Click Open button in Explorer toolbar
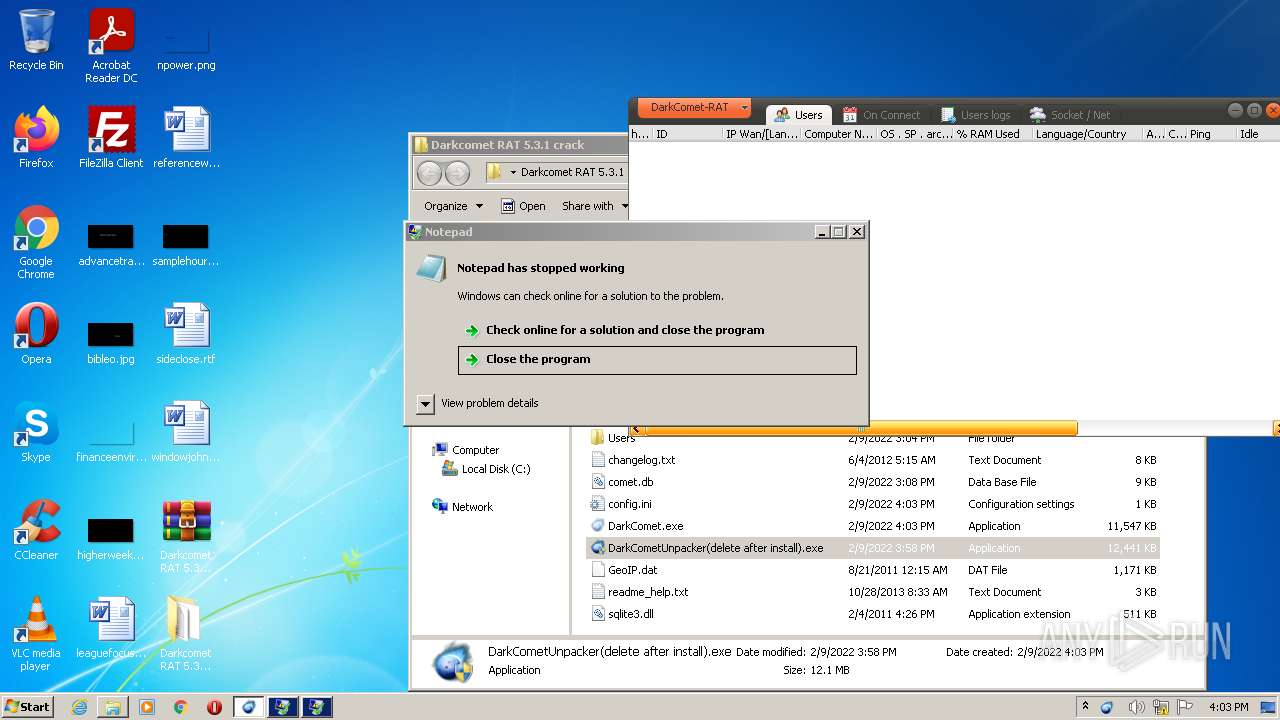This screenshot has height=720, width=1280. pos(523,206)
